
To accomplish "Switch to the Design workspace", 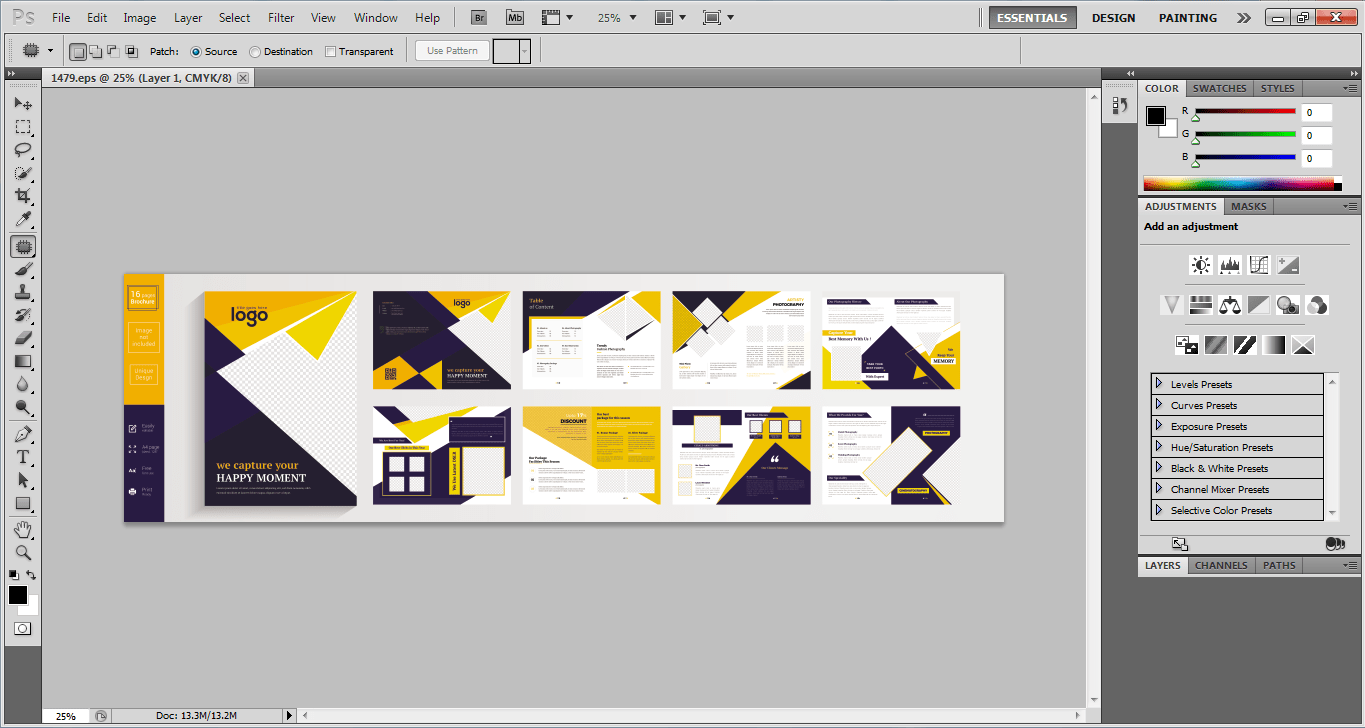I will 1113,18.
